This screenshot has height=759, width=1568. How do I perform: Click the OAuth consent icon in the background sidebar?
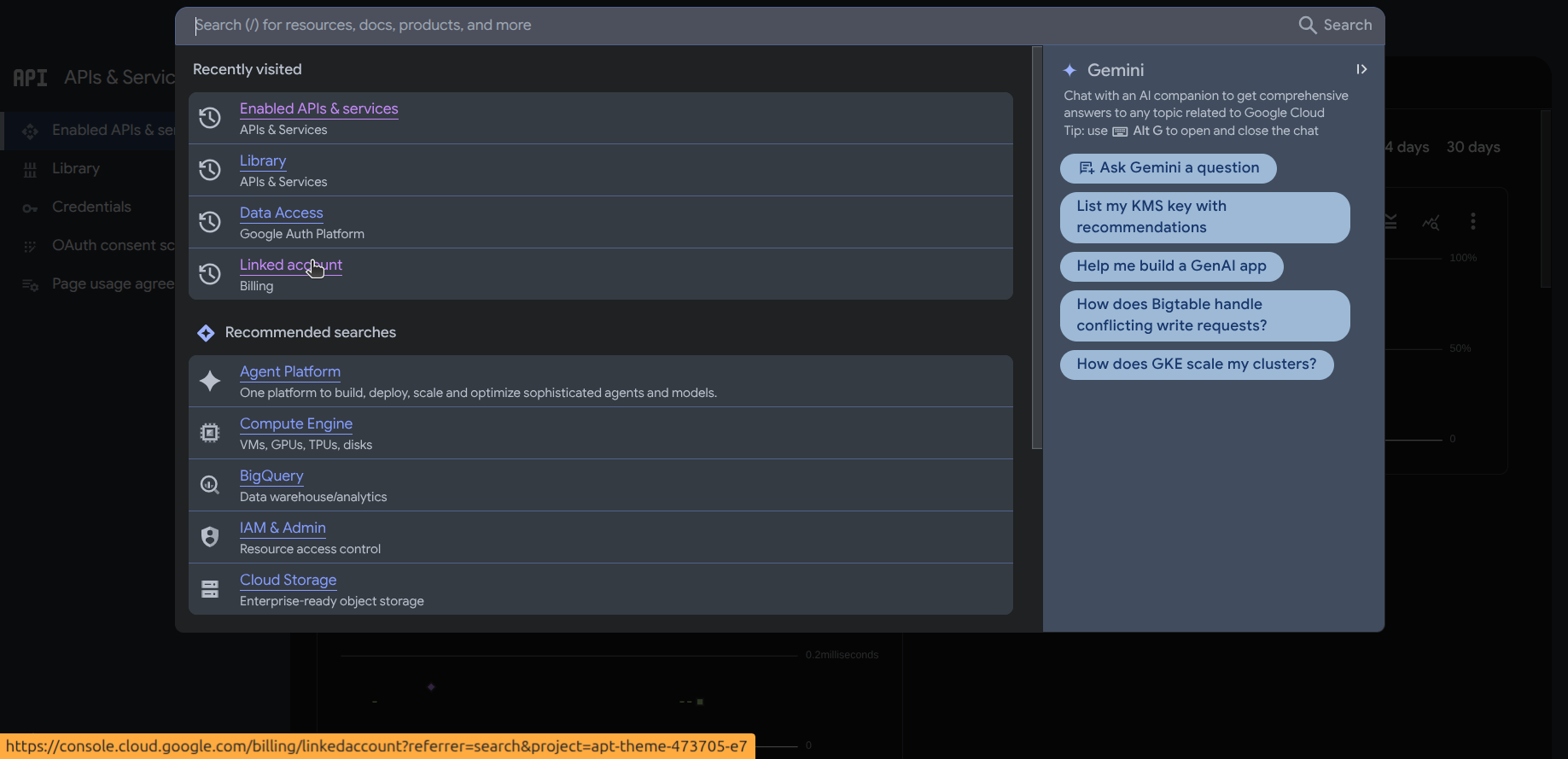coord(30,246)
